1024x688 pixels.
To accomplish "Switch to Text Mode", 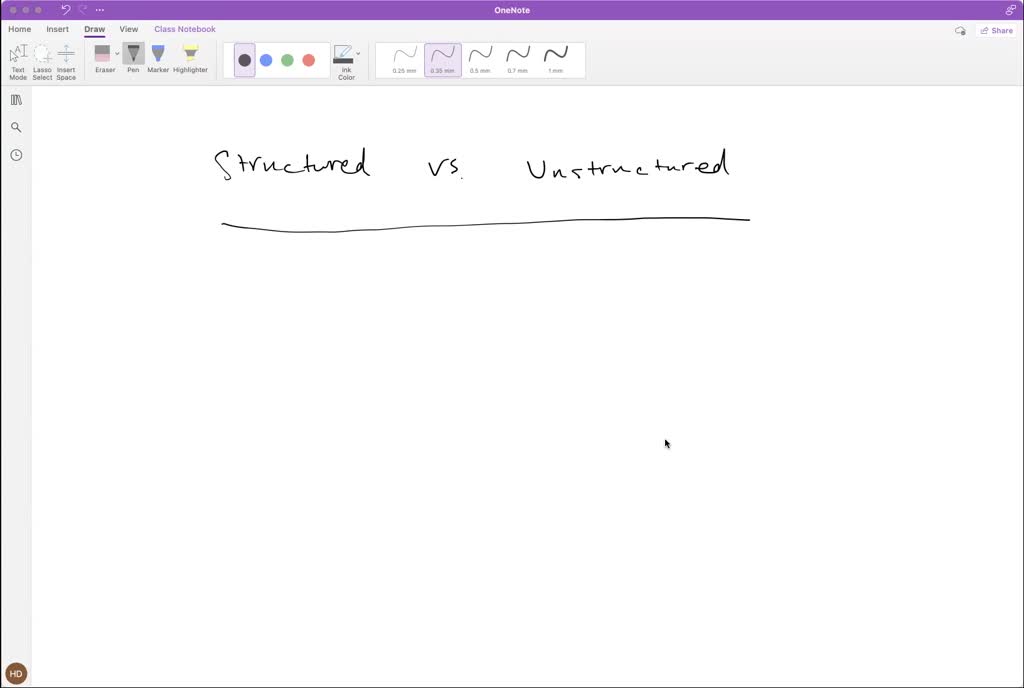I will (x=17, y=60).
